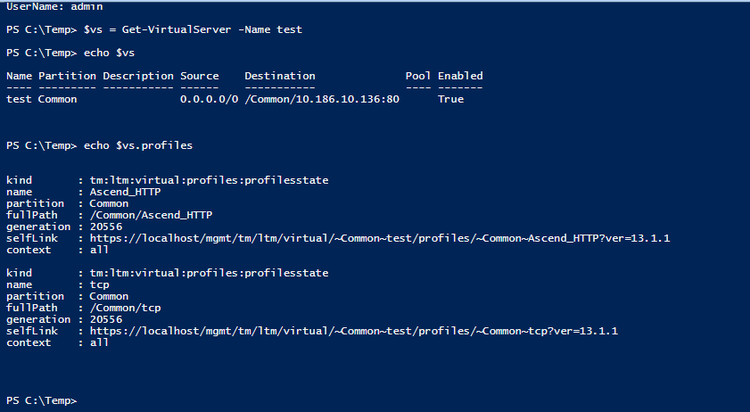The height and width of the screenshot is (412, 750).
Task: Click the Ascend_HTTP name value
Action: [x=125, y=191]
